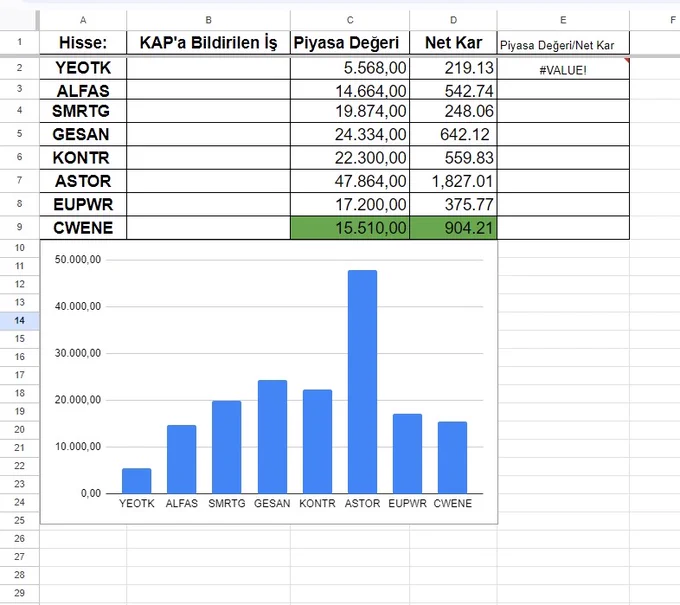Click empty KAP cell in YEOTK row

click(x=208, y=69)
